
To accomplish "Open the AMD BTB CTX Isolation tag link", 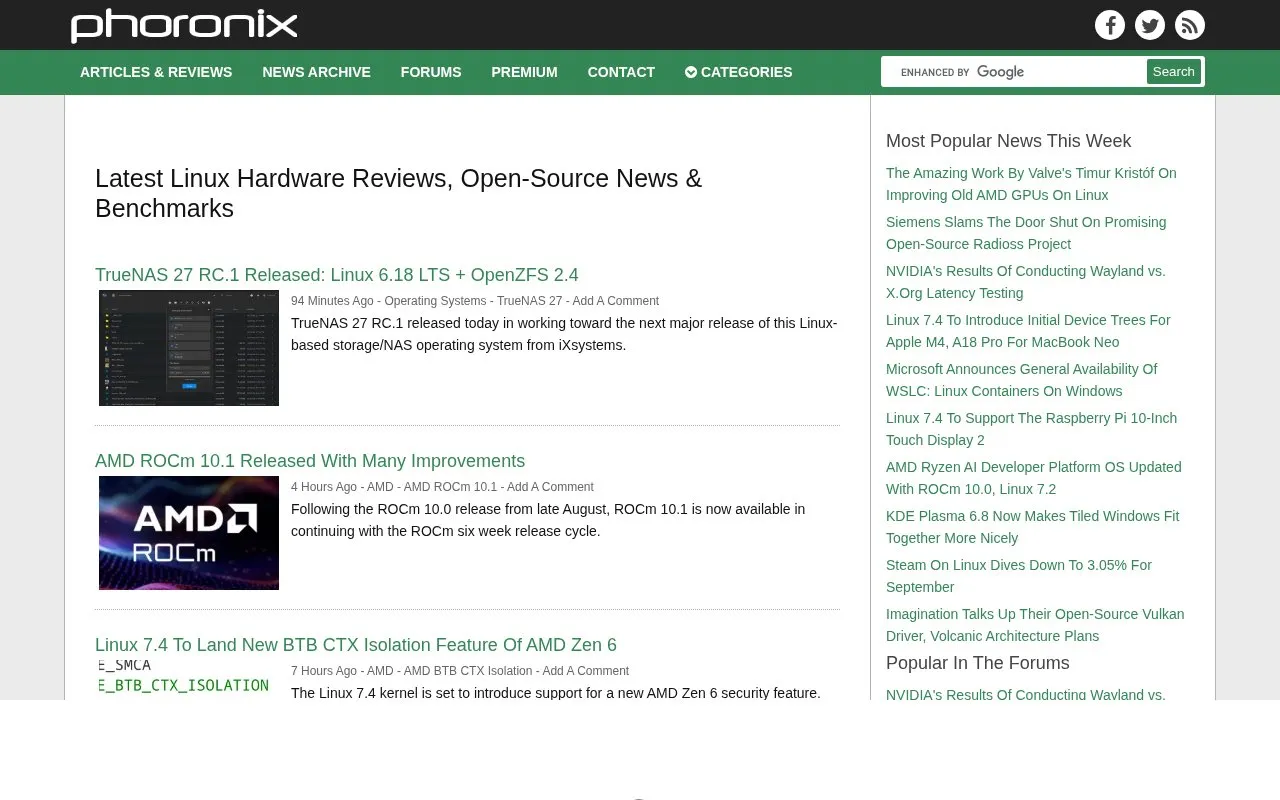I will click(468, 671).
